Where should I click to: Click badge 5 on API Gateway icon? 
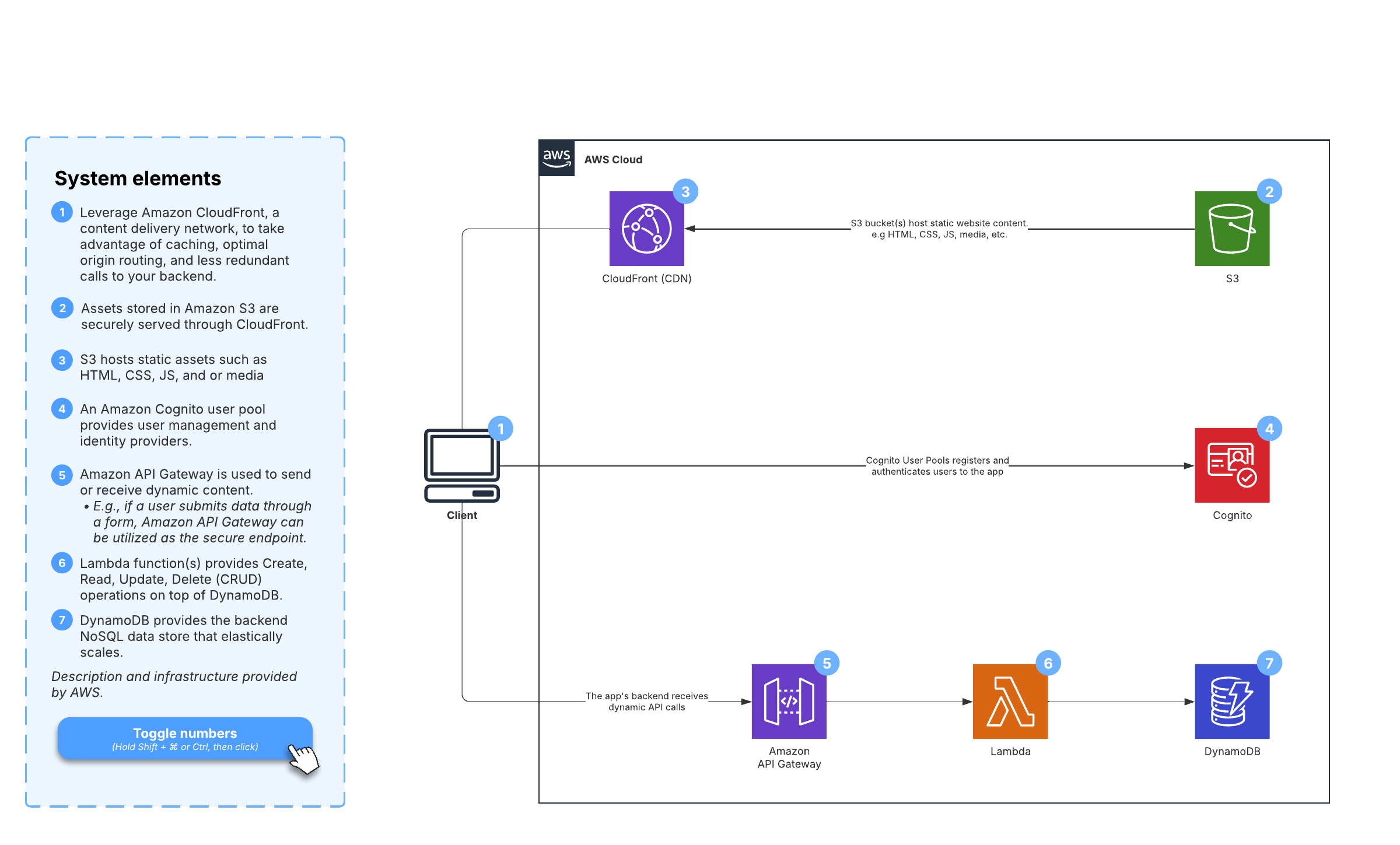[827, 664]
